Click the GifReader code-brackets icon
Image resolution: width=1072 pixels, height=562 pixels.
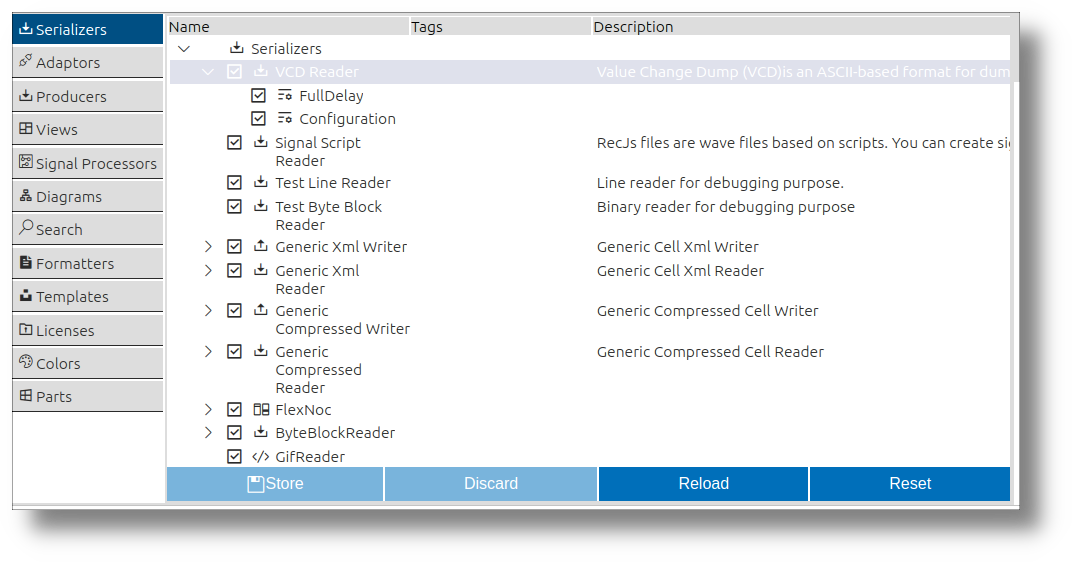(x=260, y=456)
